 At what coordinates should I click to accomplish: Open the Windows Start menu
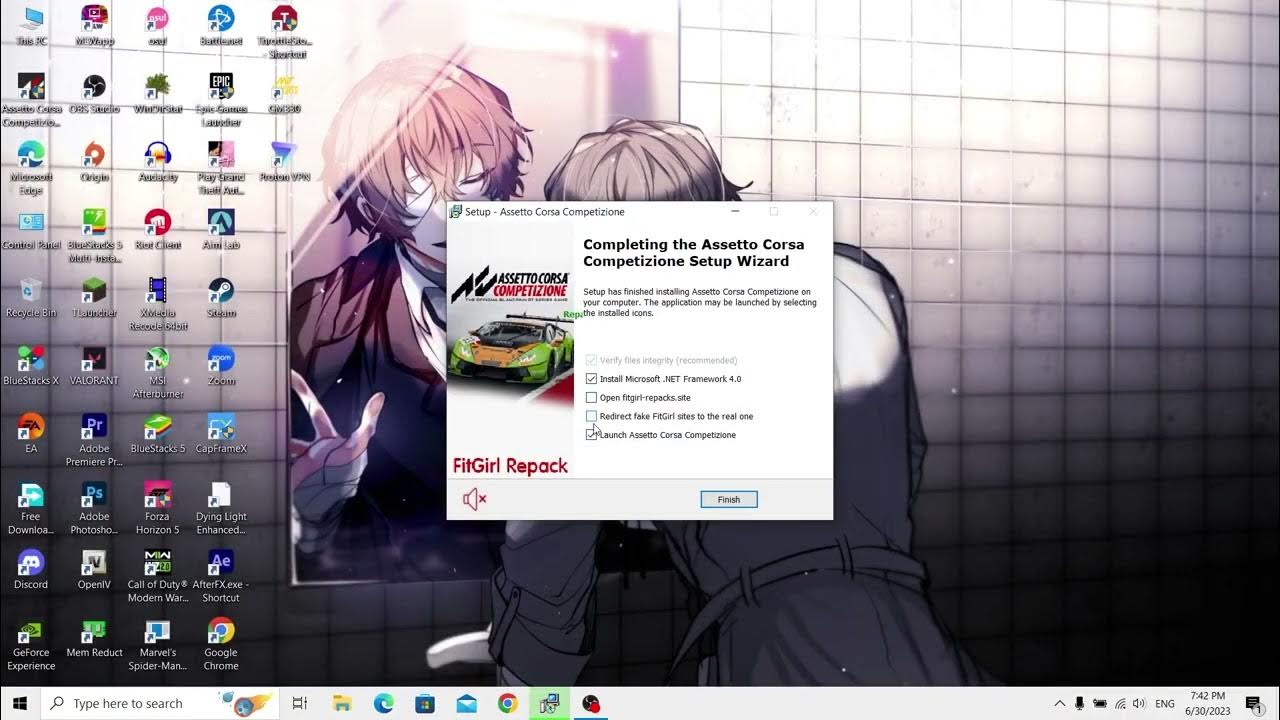click(x=19, y=704)
